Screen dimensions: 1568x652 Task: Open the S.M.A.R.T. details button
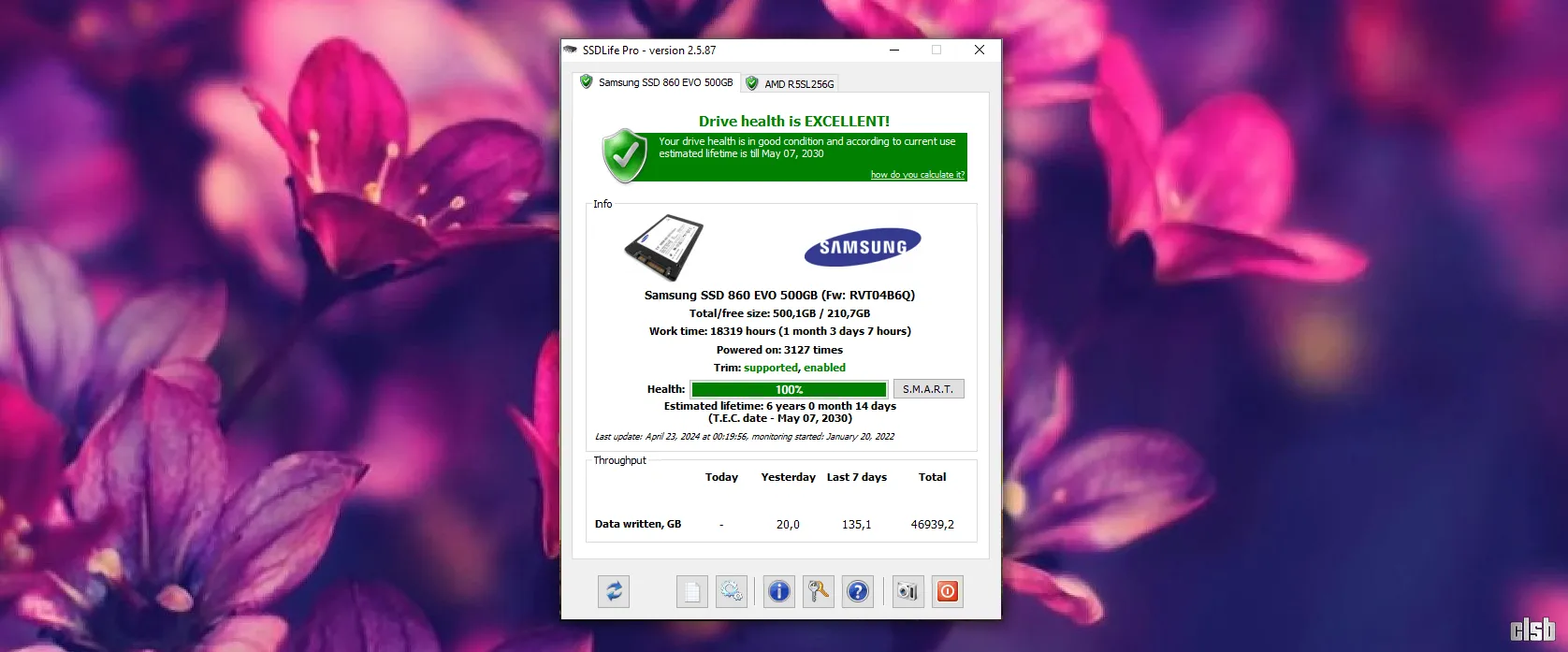tap(928, 389)
